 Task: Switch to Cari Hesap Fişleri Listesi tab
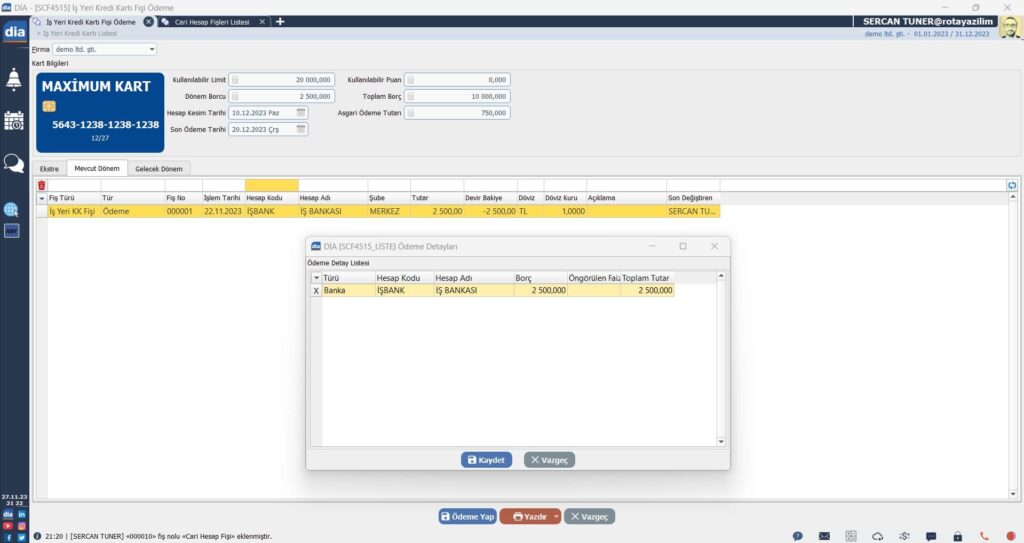coord(212,22)
